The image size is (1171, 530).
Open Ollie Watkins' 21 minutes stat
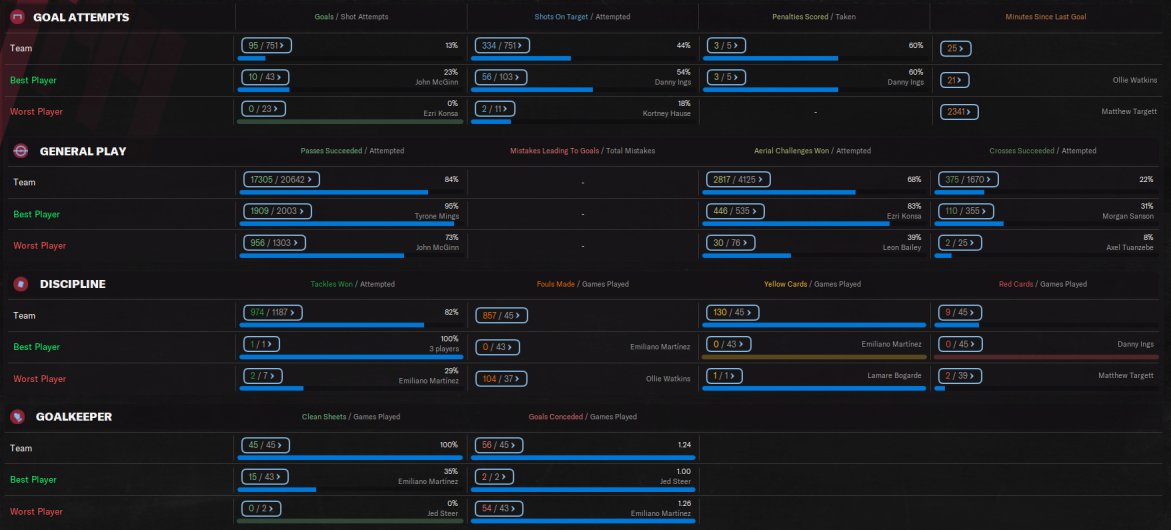click(955, 80)
